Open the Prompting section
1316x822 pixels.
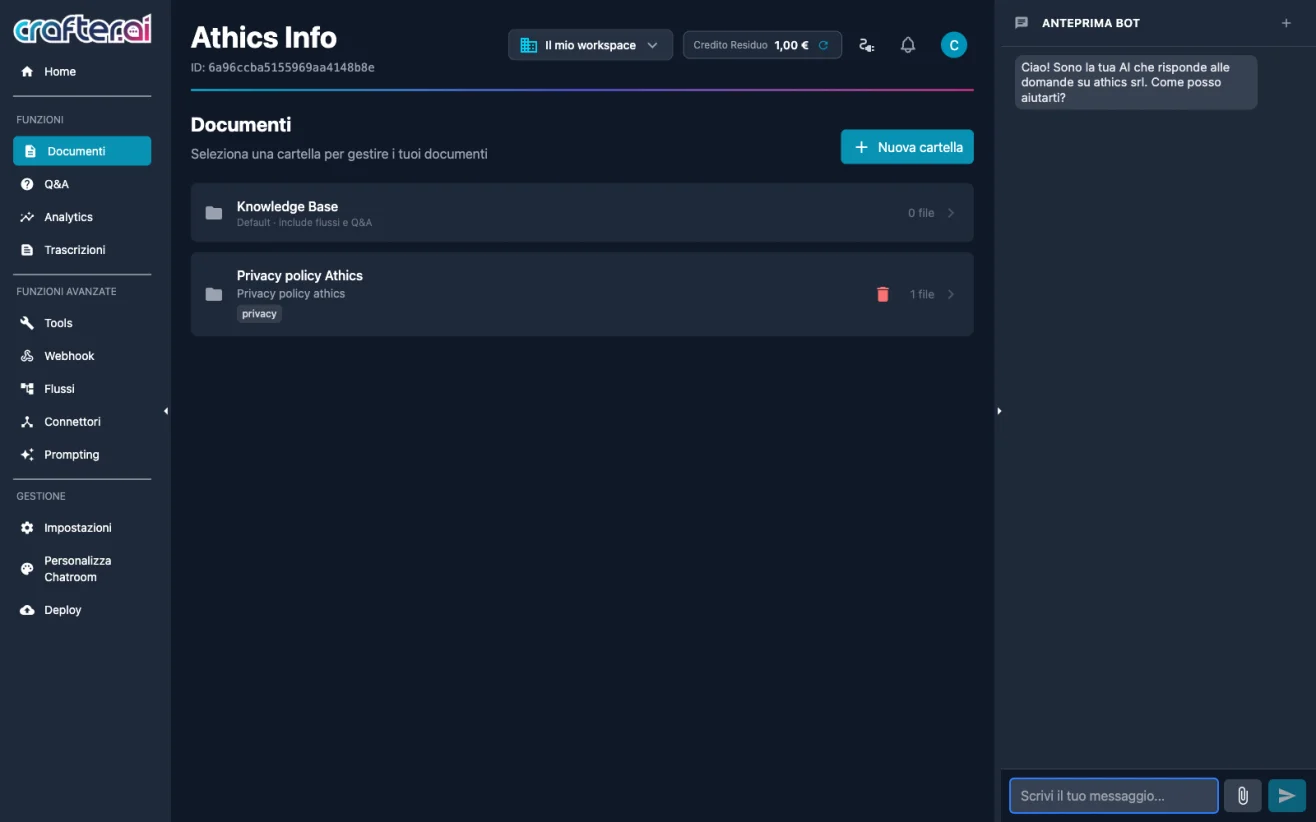coord(82,455)
